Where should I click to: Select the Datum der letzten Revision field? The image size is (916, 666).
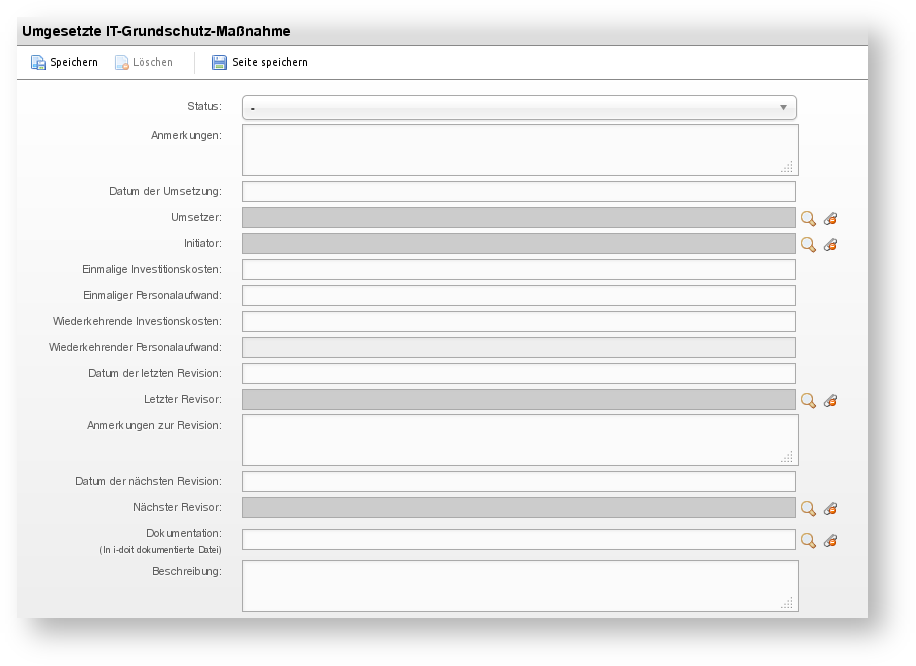[x=519, y=374]
